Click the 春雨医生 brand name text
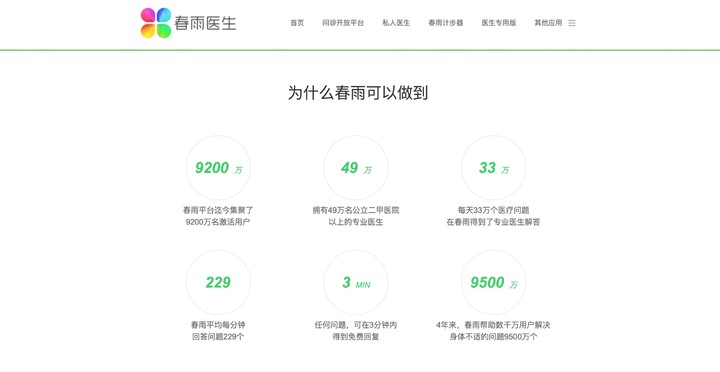Screen dimensions: 720x372 [x=205, y=23]
